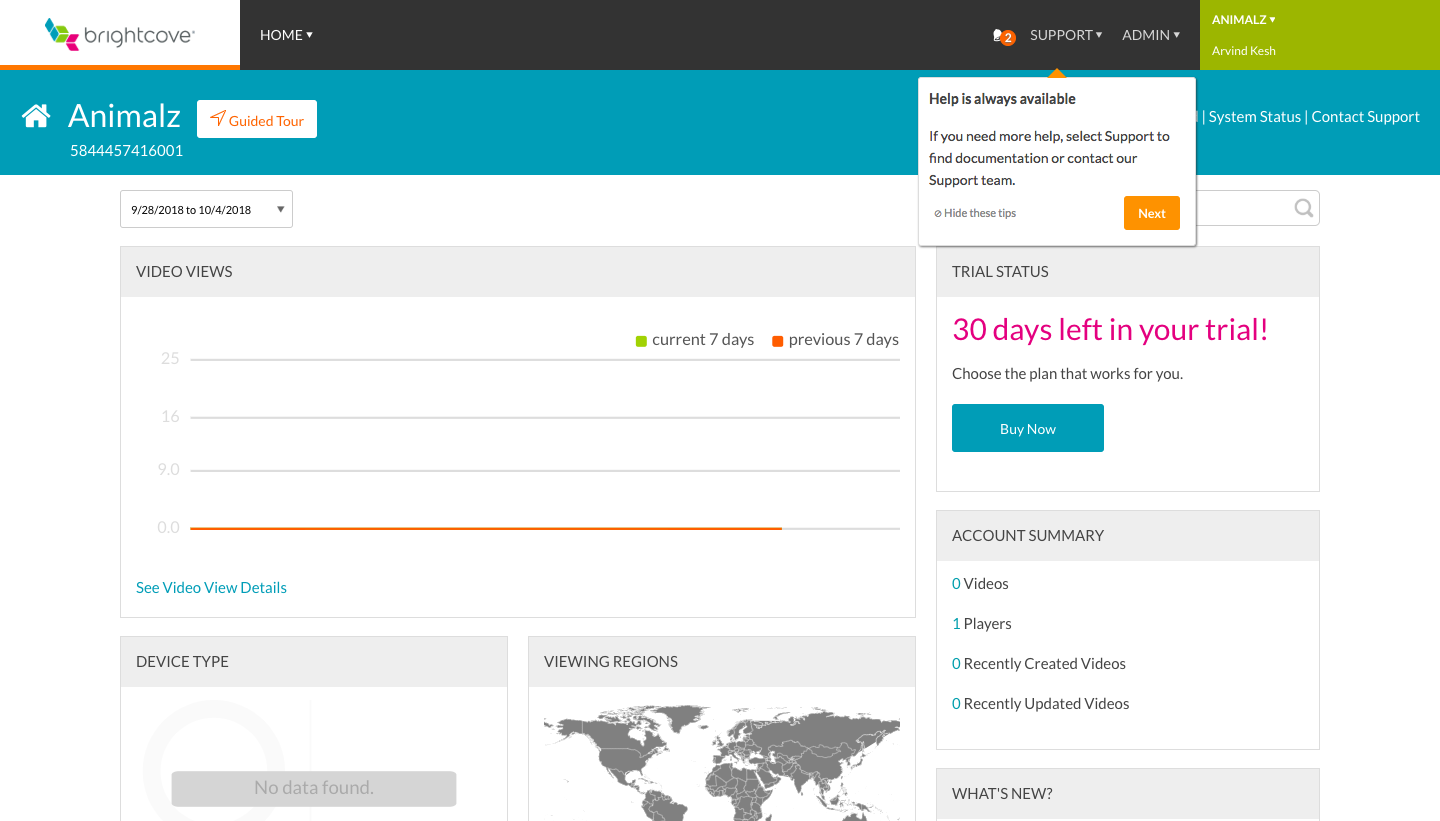Open the ADMIN menu
This screenshot has width=1440, height=821.
(1151, 35)
